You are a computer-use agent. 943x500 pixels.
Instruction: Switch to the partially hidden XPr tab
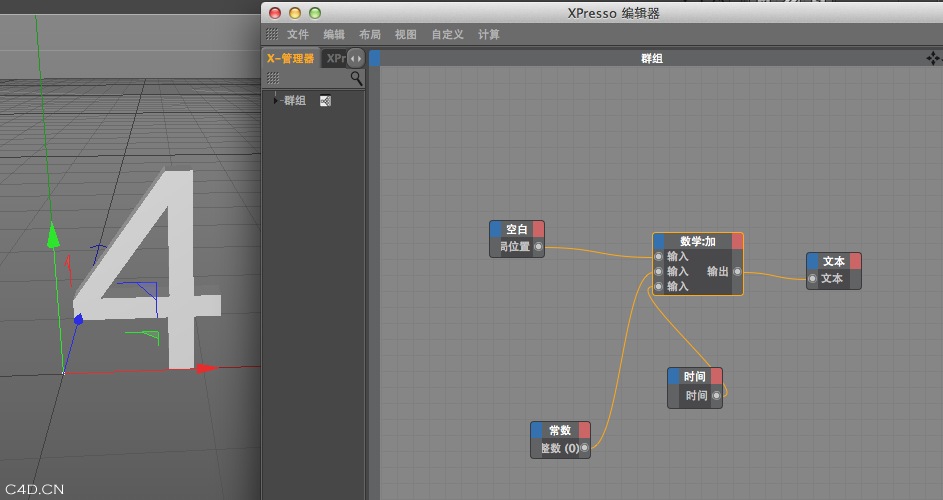[x=334, y=58]
